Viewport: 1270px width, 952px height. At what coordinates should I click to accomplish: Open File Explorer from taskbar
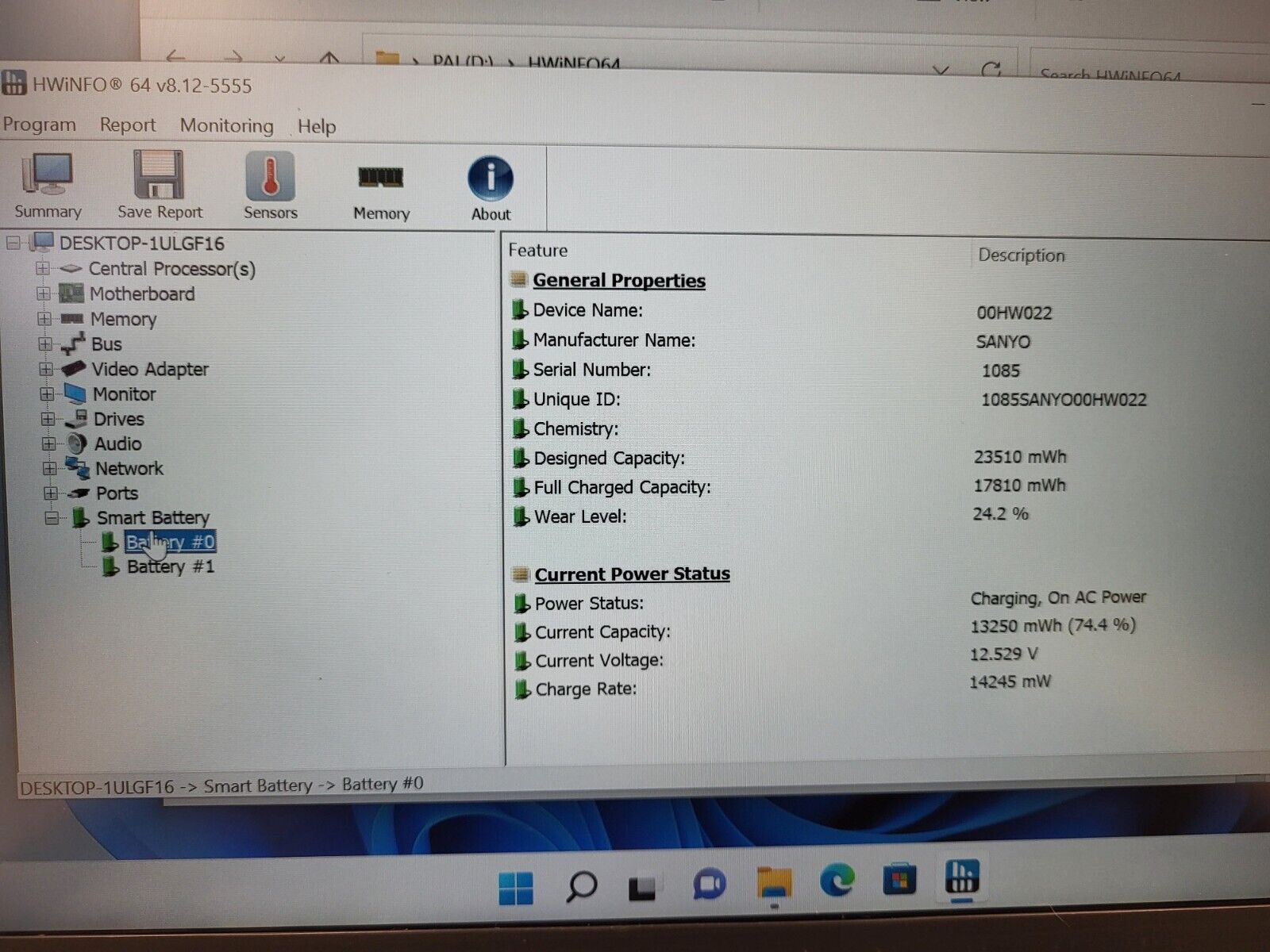click(x=774, y=882)
